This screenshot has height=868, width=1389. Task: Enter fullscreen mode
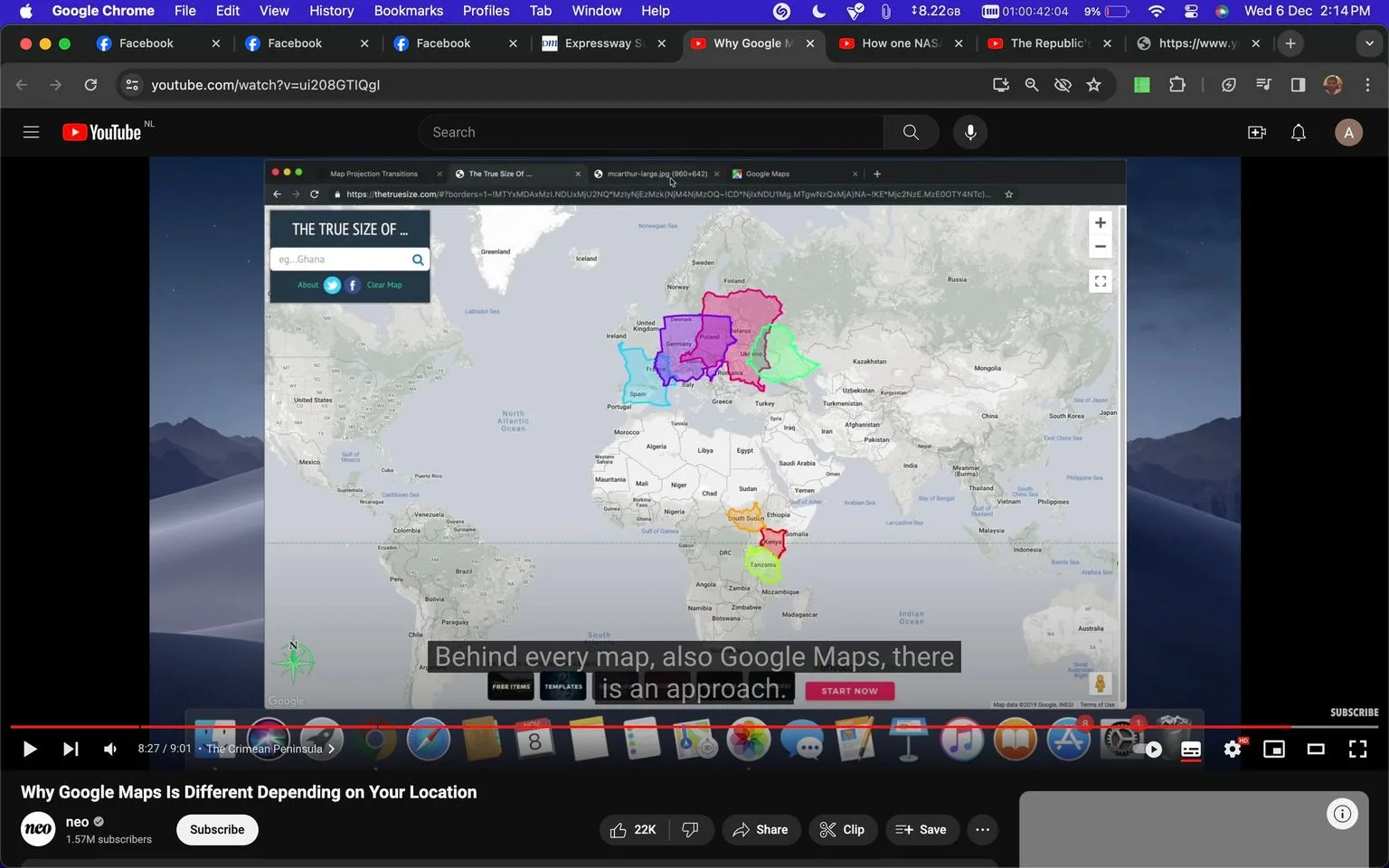coord(1357,749)
